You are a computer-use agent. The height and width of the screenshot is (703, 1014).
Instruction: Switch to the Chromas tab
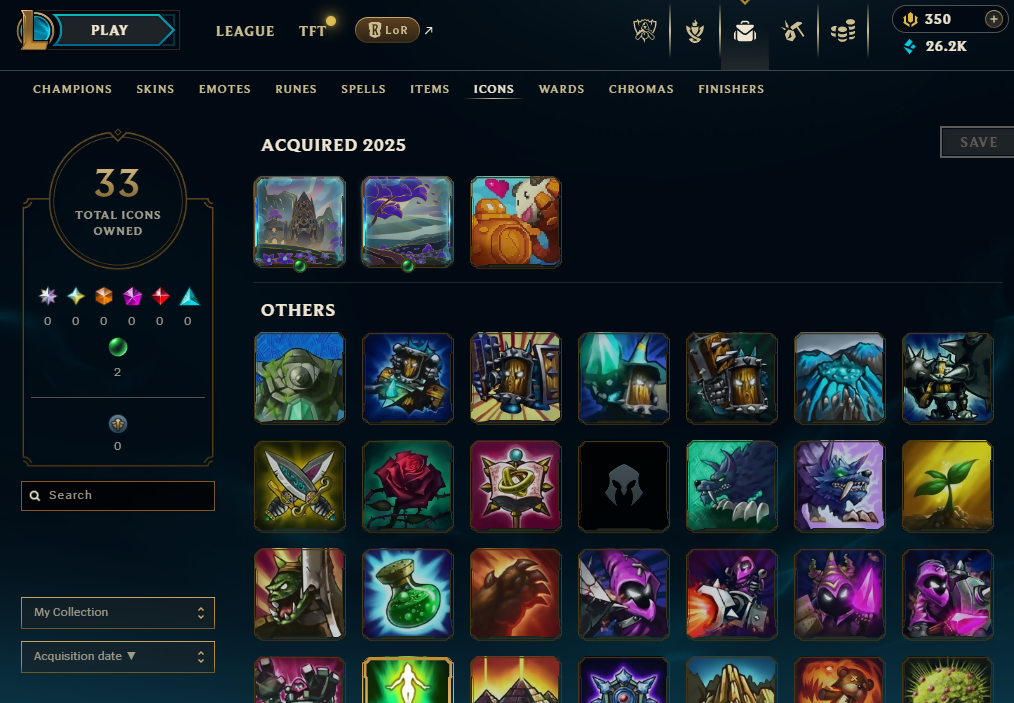pos(641,89)
